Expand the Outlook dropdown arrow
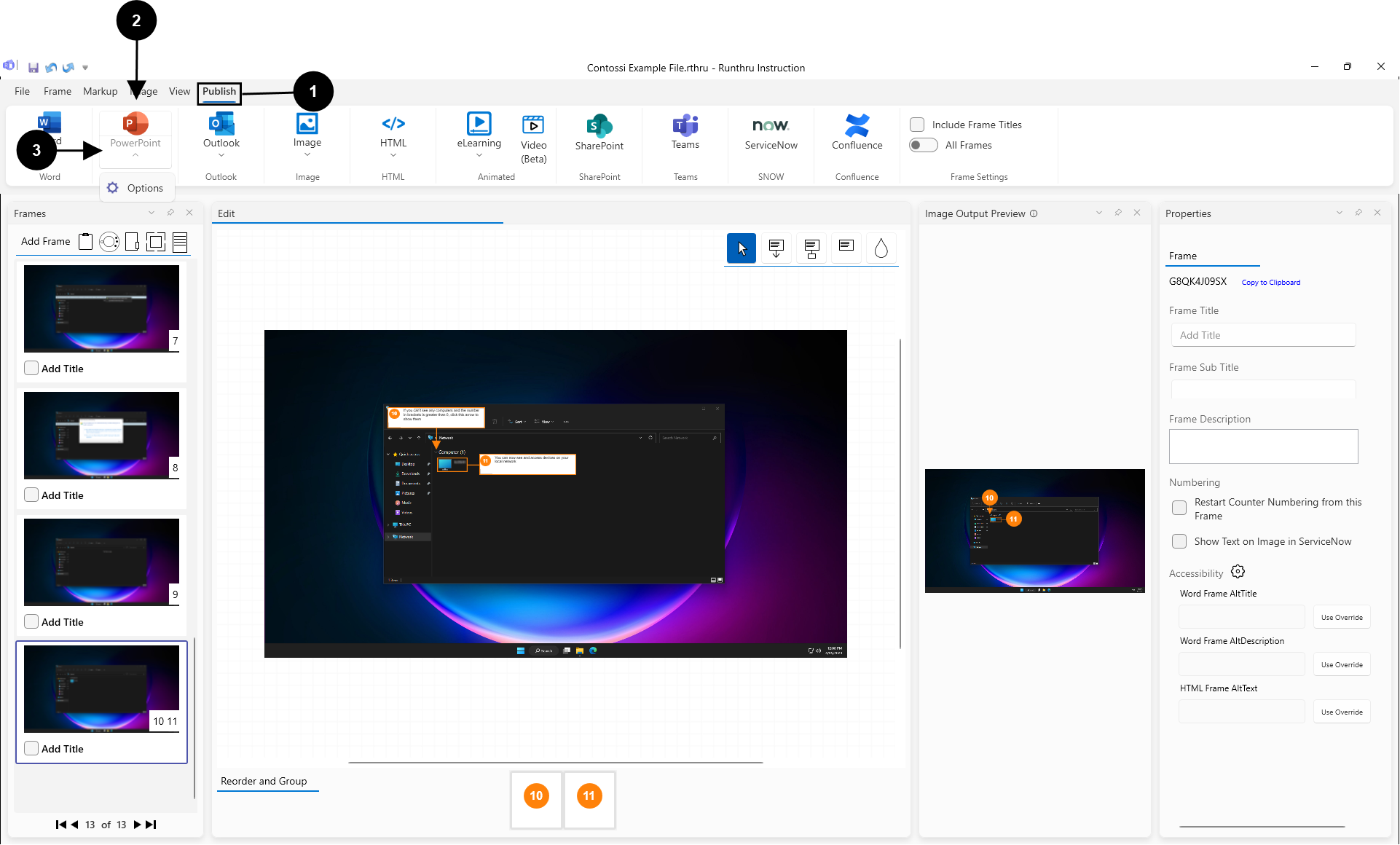 (221, 155)
